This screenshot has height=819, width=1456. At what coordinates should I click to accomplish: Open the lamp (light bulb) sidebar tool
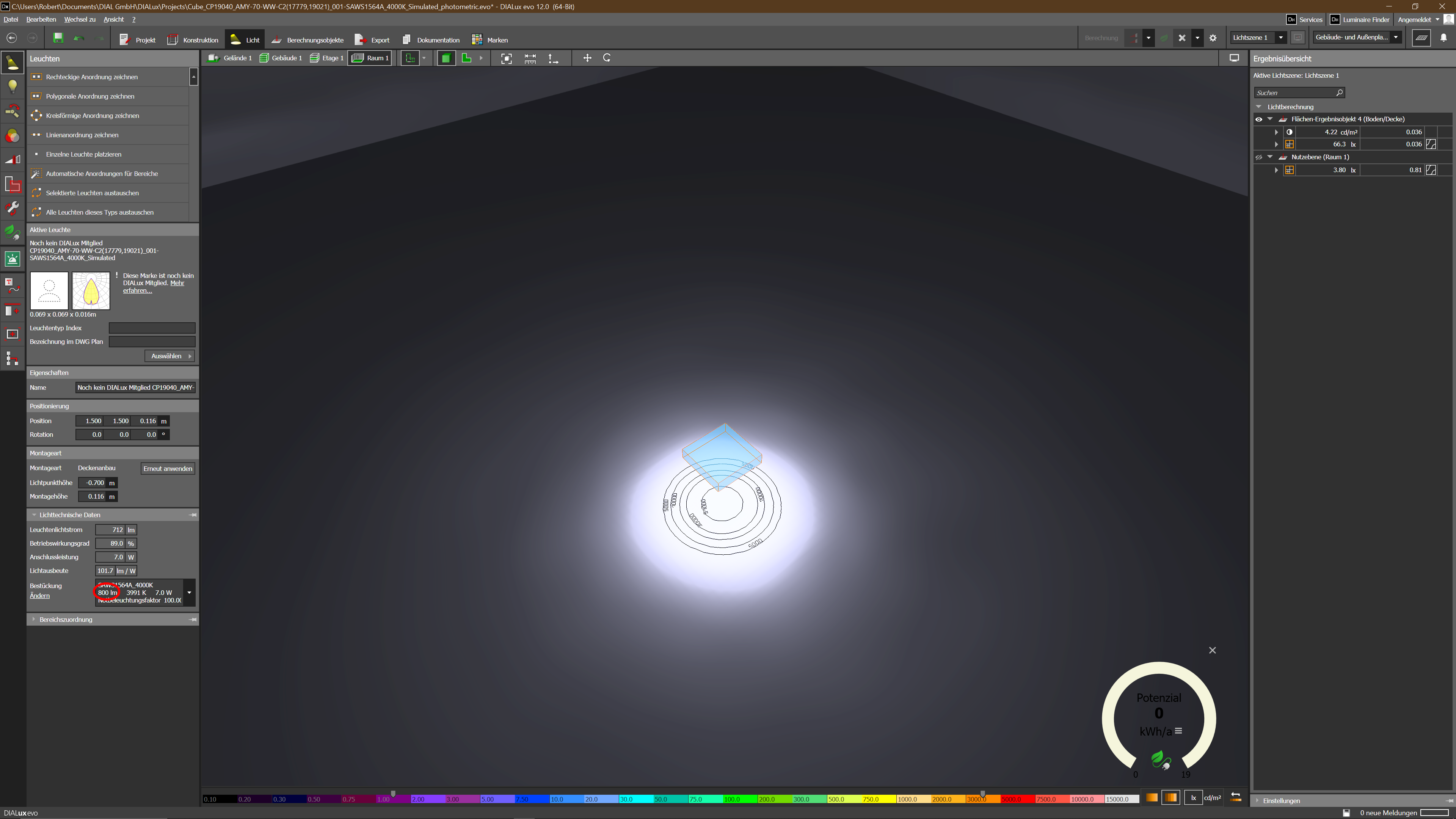pyautogui.click(x=13, y=86)
